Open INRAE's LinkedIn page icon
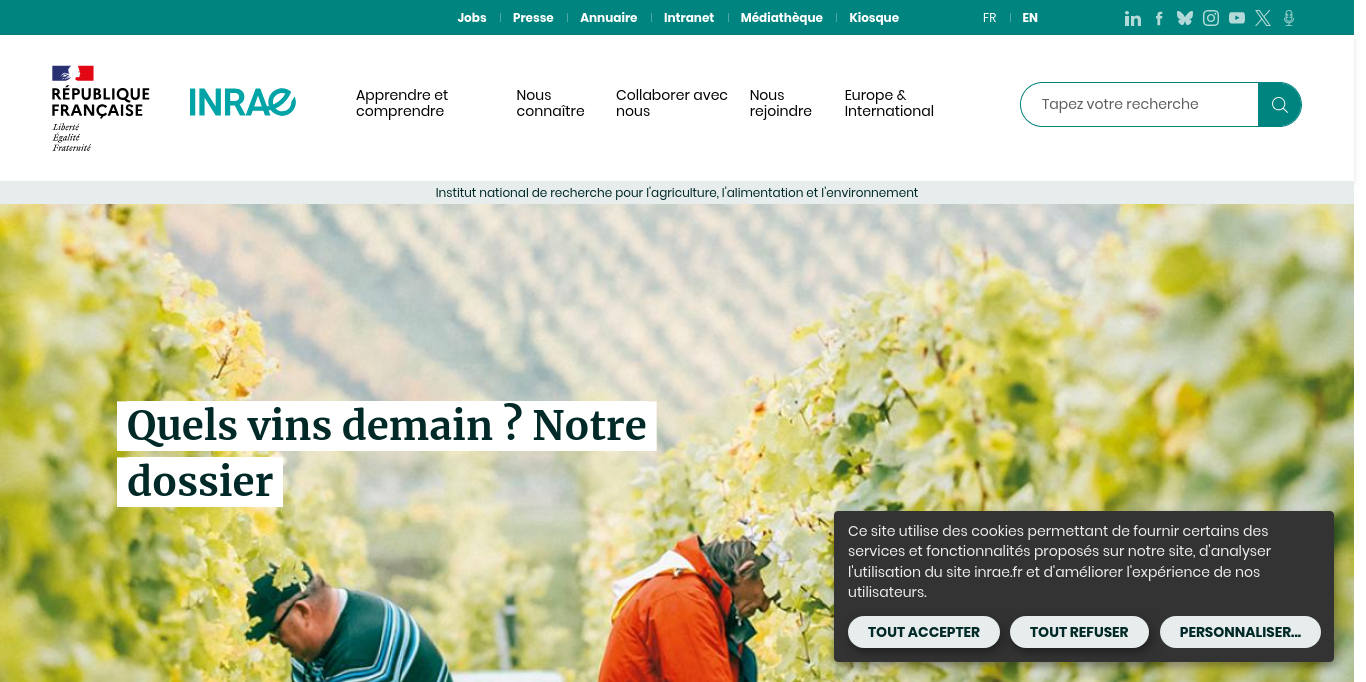The width and height of the screenshot is (1366, 682). [x=1133, y=18]
